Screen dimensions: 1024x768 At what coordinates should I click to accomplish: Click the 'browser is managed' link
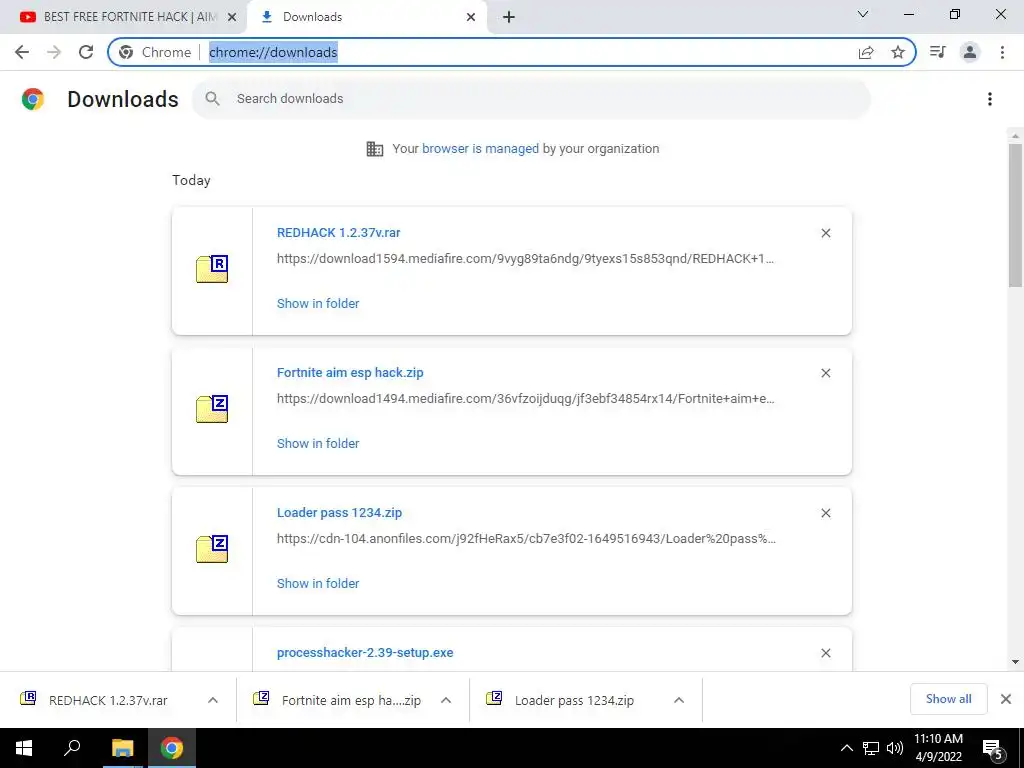[x=480, y=148]
